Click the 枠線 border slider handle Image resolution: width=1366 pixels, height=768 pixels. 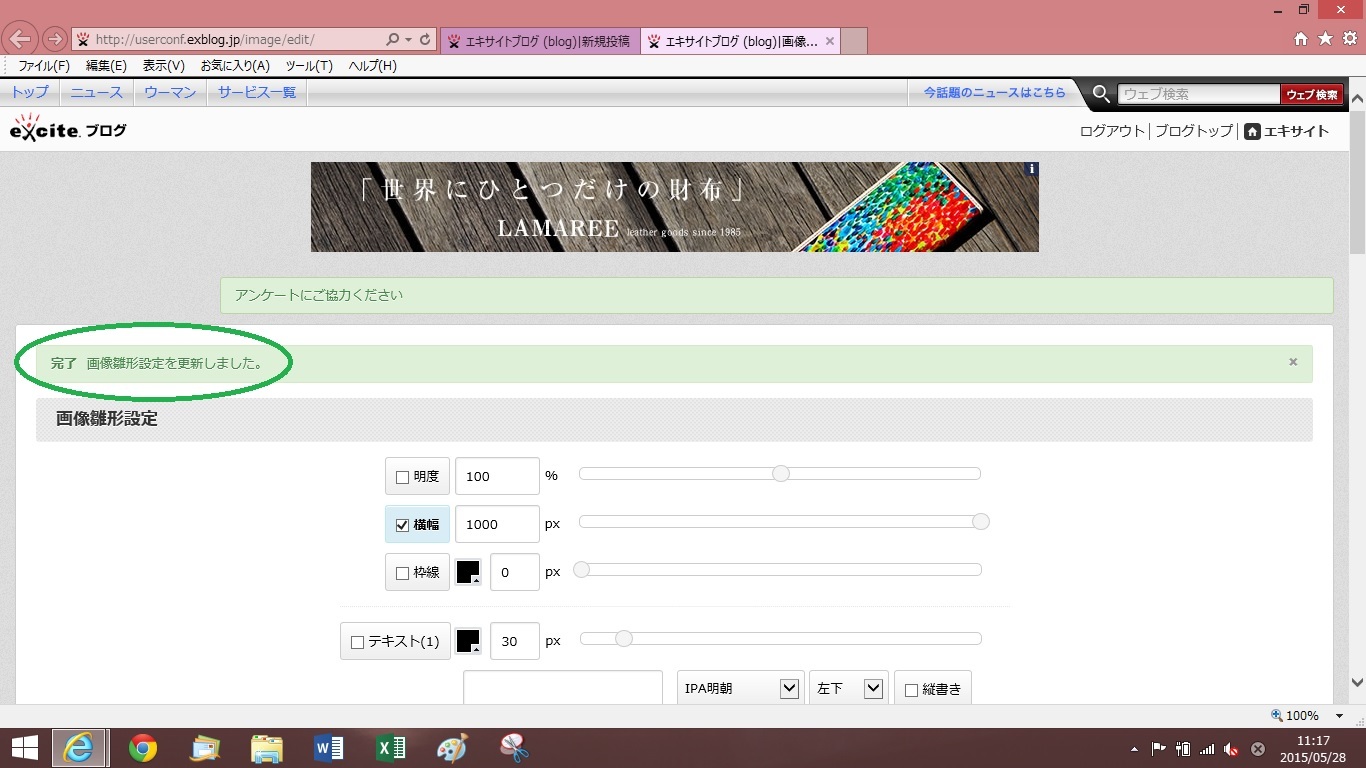click(x=581, y=569)
